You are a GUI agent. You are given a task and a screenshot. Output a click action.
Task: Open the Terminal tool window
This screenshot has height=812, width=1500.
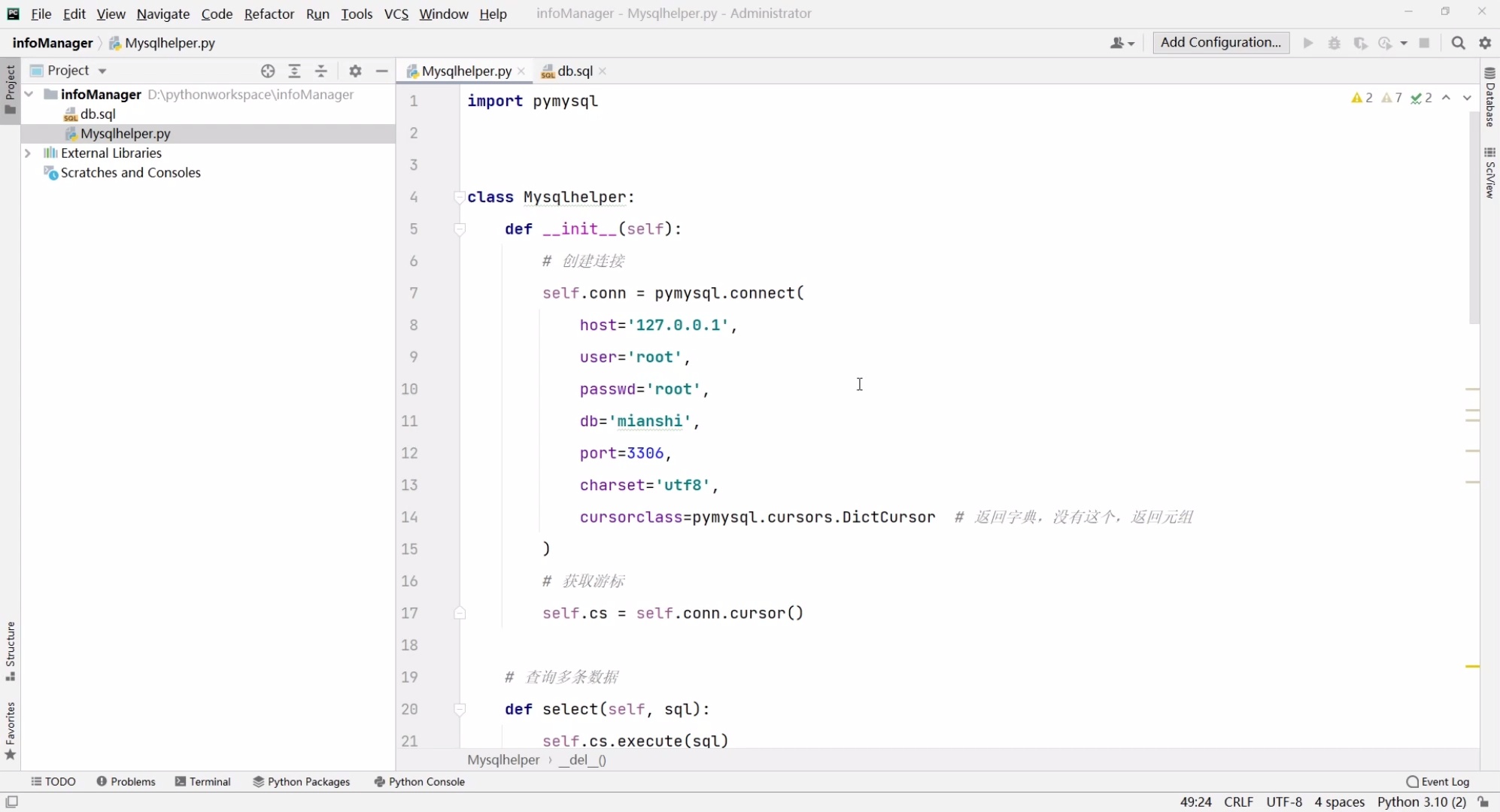coord(202,782)
